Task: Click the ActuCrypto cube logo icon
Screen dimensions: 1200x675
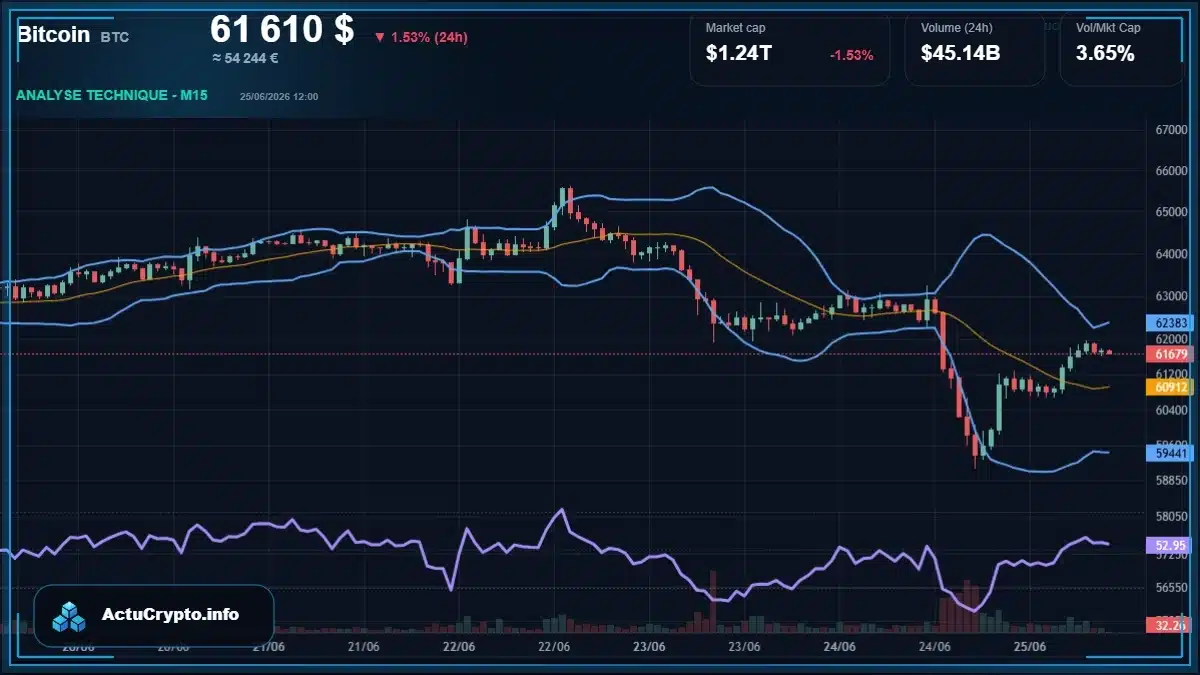Action: coord(70,615)
